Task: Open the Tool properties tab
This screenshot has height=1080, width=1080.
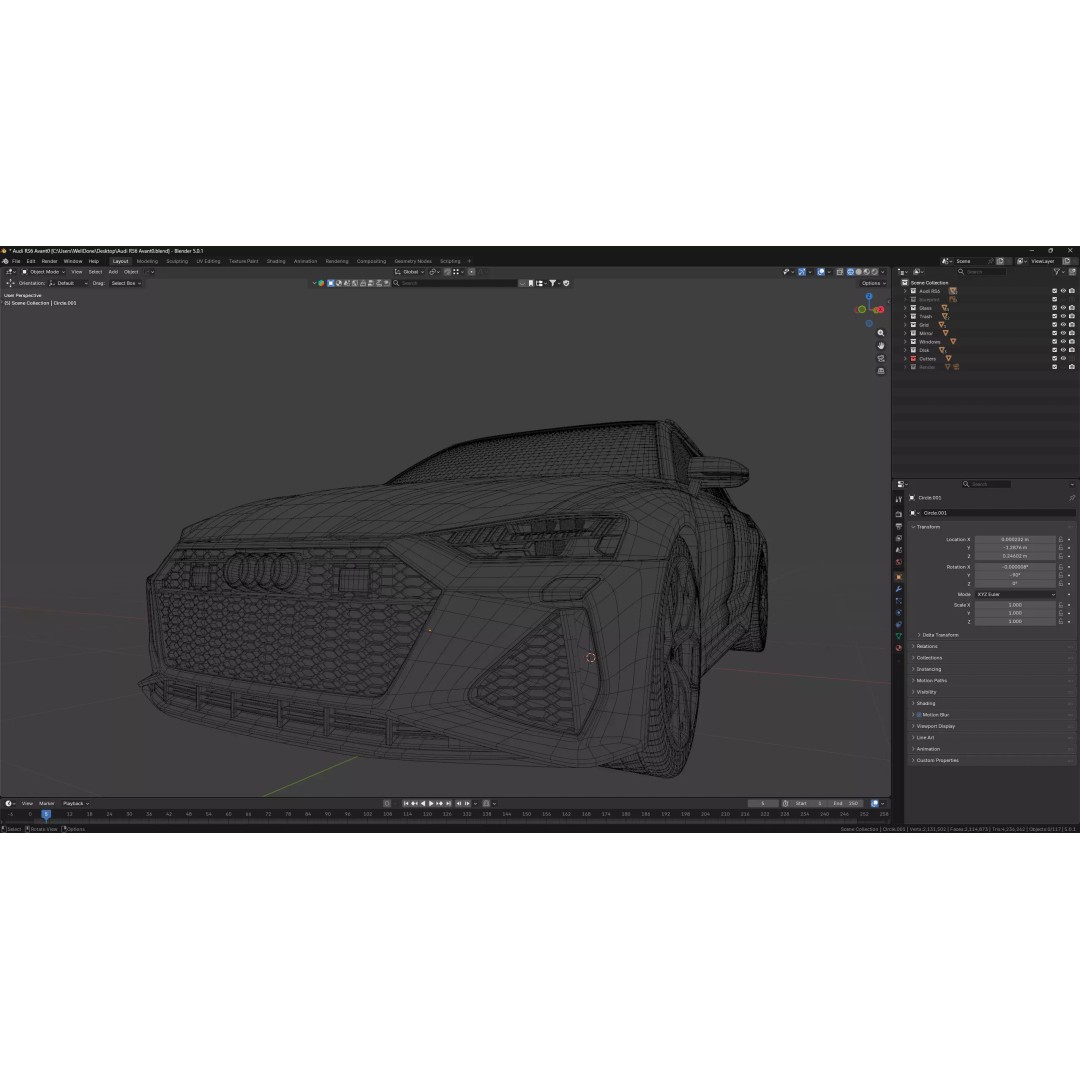Action: (898, 499)
